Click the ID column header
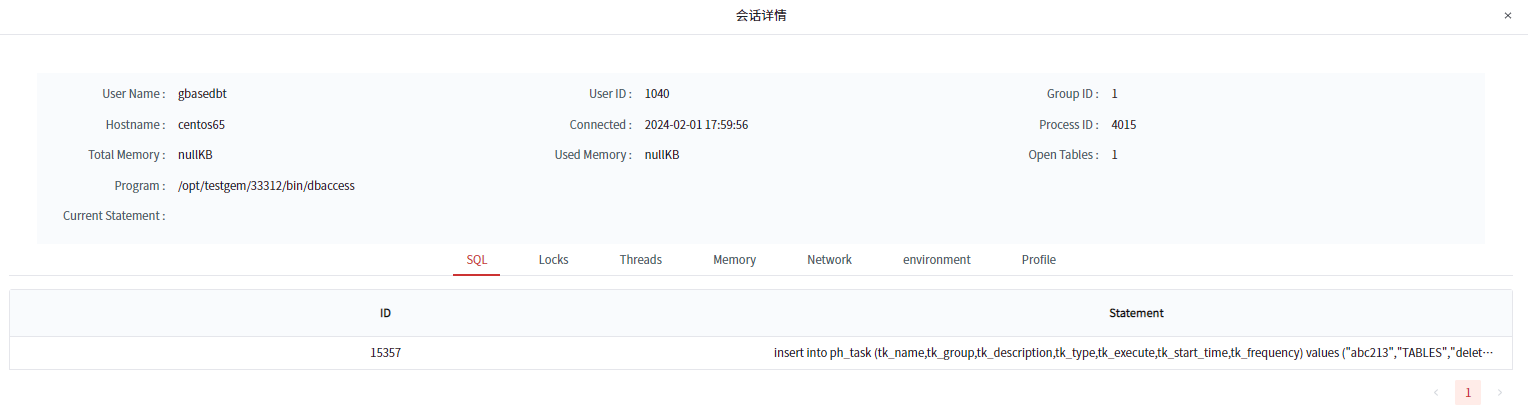This screenshot has height=412, width=1528. [x=385, y=313]
